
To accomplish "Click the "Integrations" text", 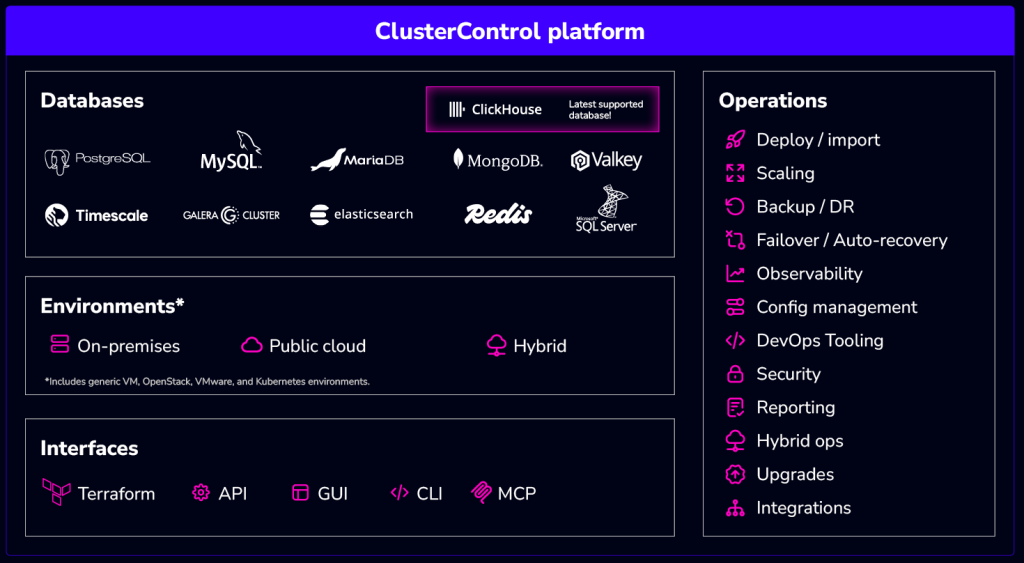I will pos(804,507).
